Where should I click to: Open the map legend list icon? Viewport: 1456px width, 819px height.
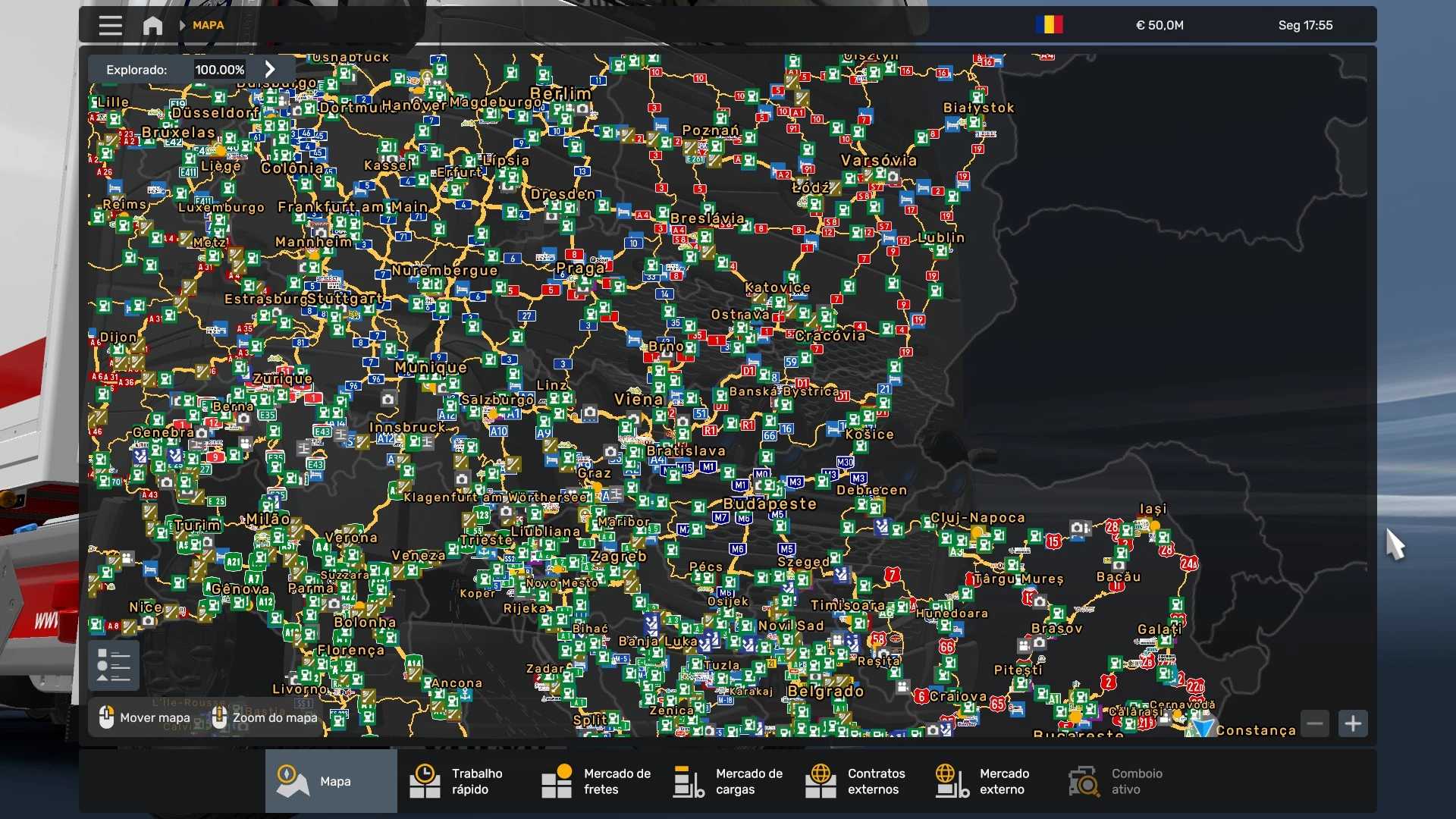point(114,665)
